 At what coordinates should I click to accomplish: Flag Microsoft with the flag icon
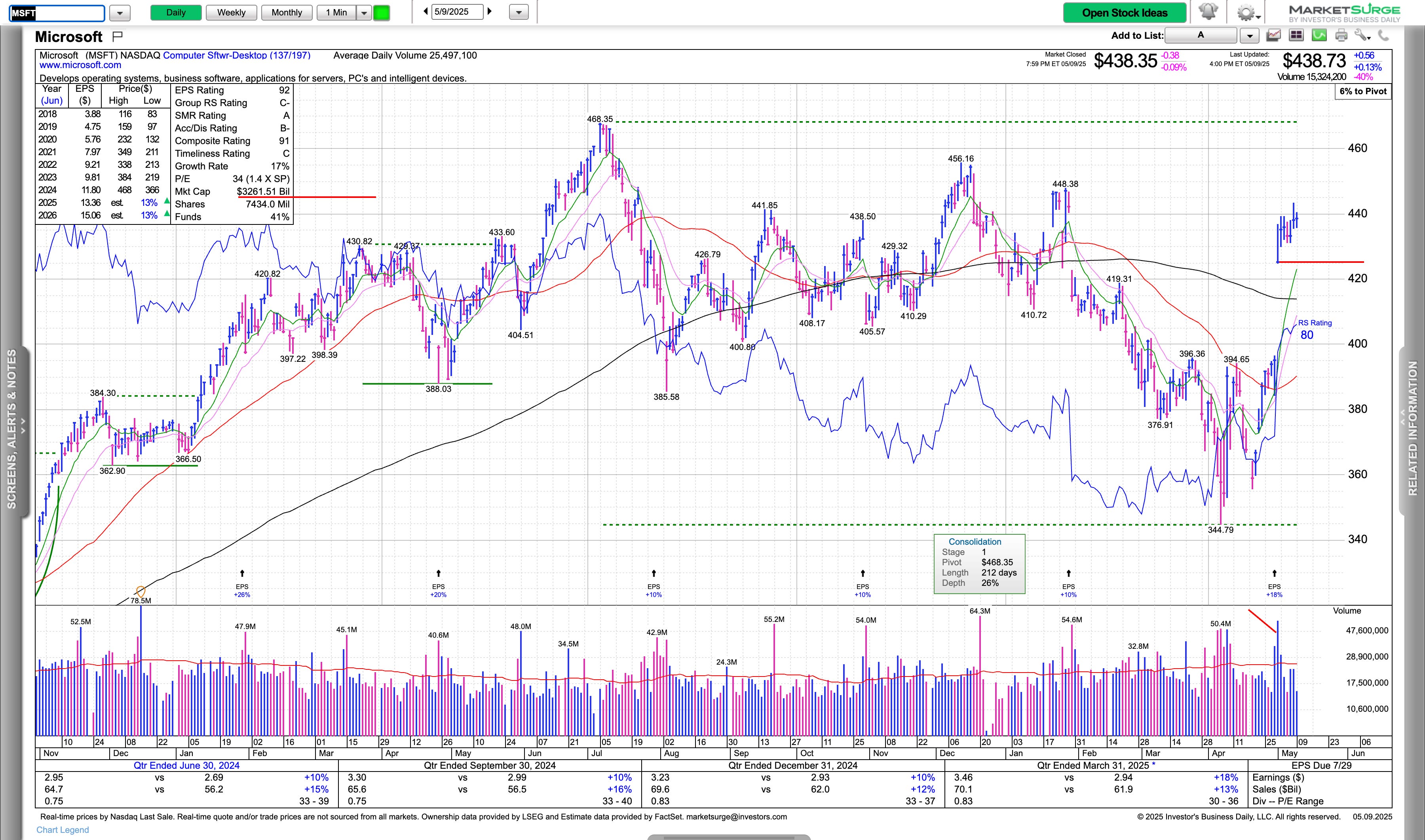pos(117,37)
